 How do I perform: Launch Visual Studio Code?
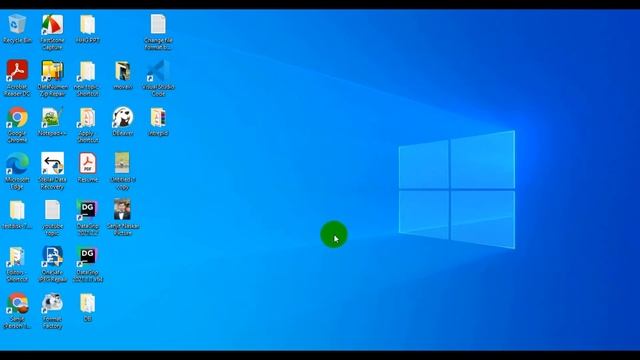(x=158, y=78)
